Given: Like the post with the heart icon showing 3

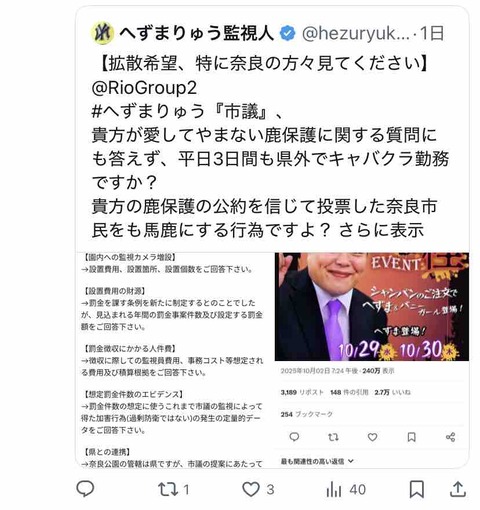Looking at the screenshot, I should coord(258,489).
